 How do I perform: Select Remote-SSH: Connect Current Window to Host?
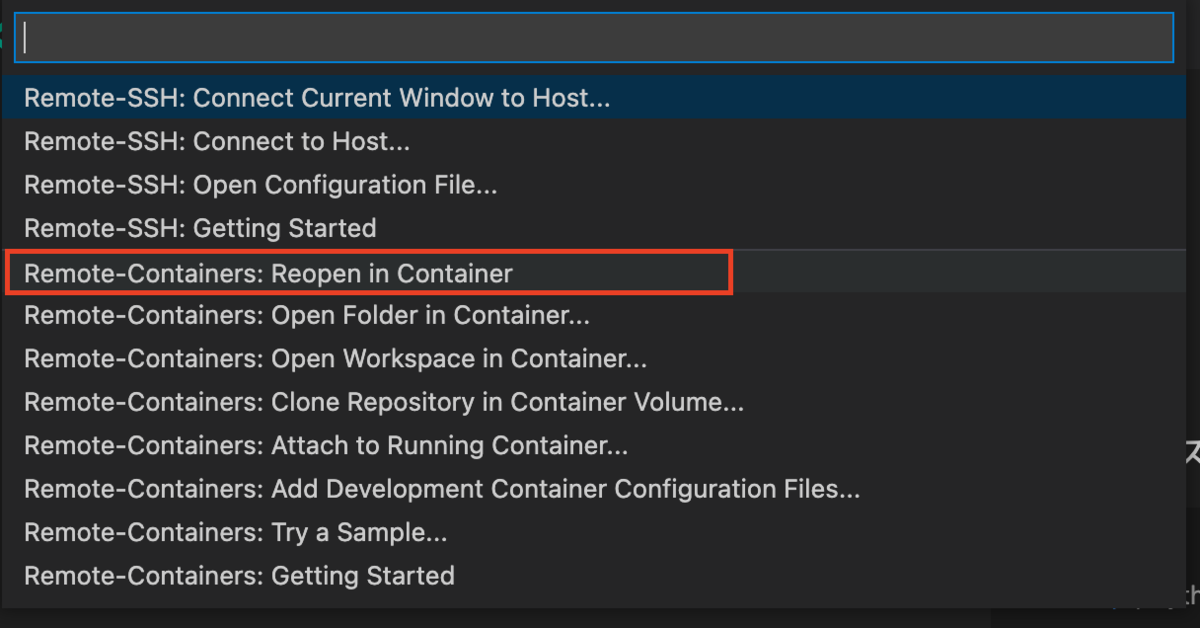click(317, 98)
